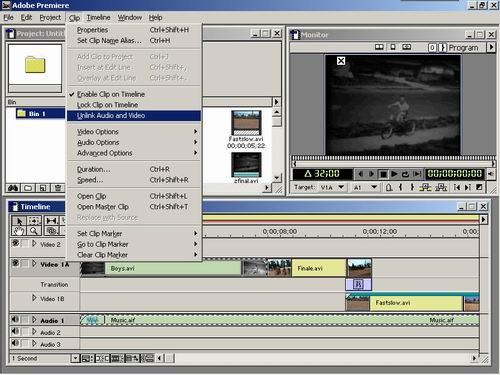Select the arrow Selection tool in Timeline
Image resolution: width=500 pixels, height=375 pixels.
(19, 221)
